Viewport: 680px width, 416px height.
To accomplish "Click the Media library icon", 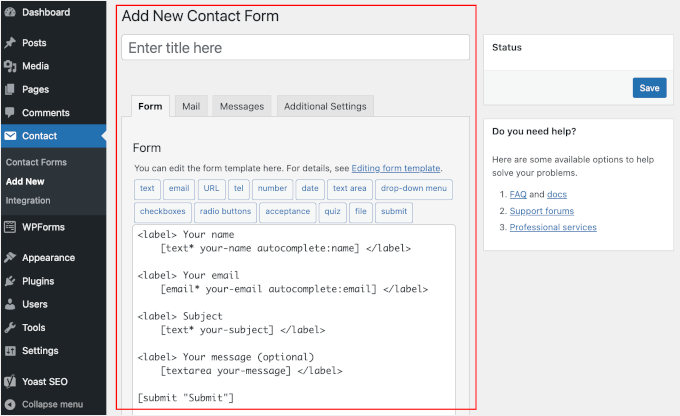I will 10,66.
